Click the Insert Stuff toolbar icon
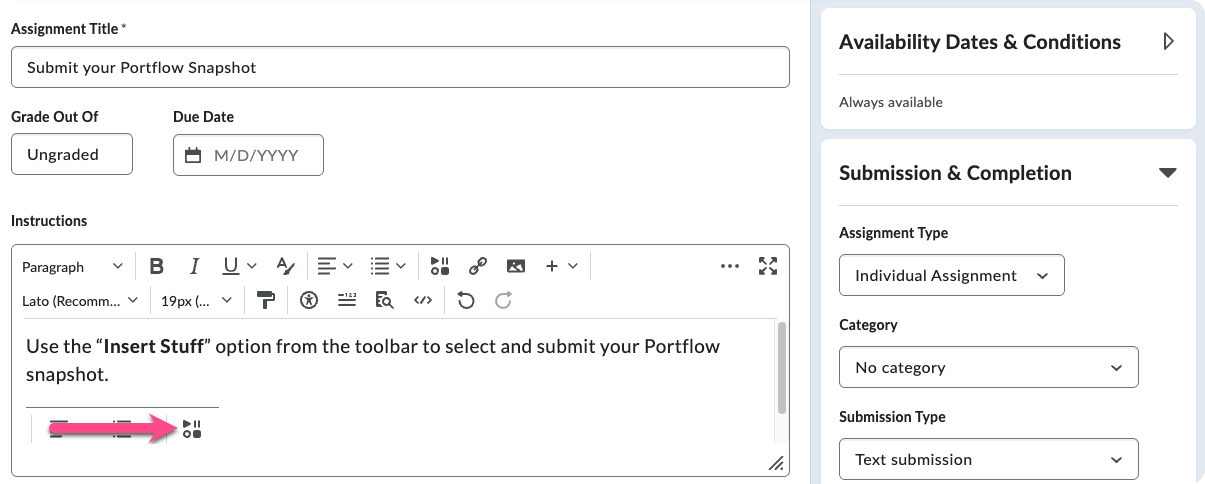 [x=440, y=266]
